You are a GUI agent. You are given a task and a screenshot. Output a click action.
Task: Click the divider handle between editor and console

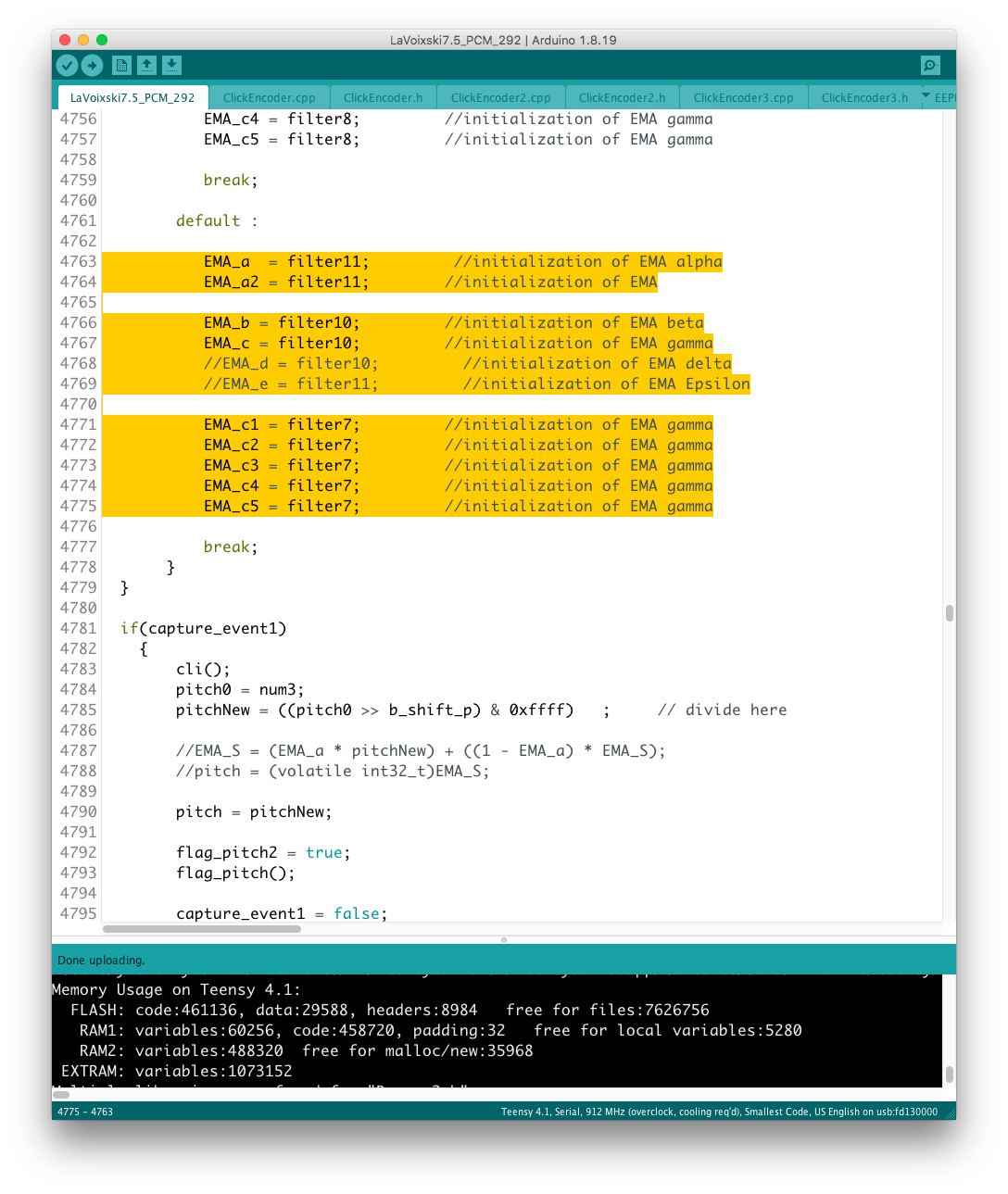point(504,939)
